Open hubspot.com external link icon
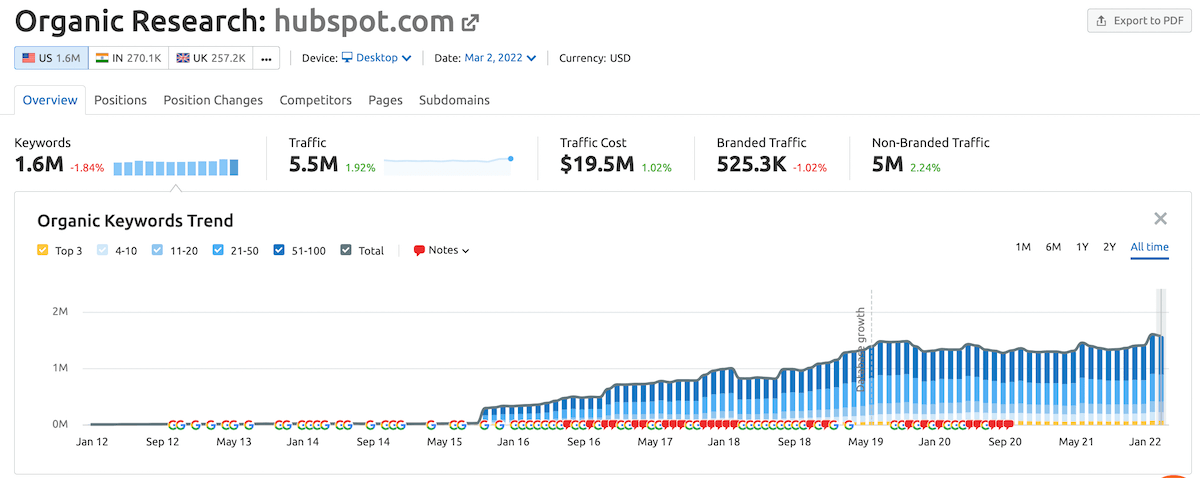Viewport: 1200px width, 478px height. click(x=469, y=21)
